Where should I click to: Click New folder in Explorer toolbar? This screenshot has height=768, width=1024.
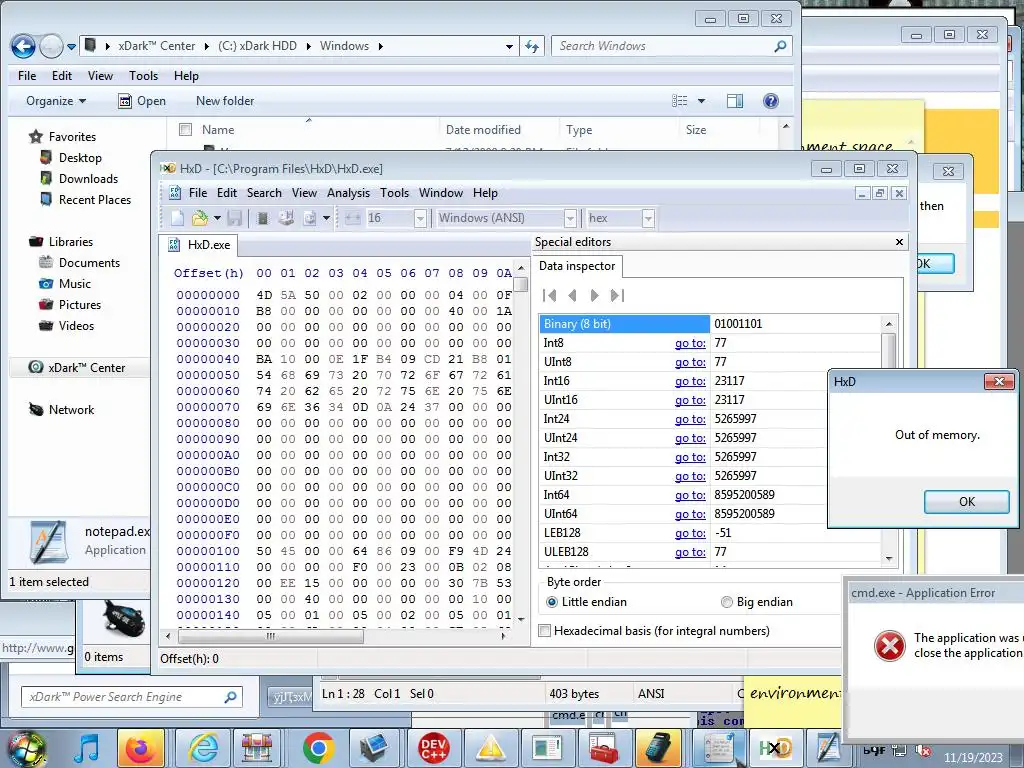(225, 101)
